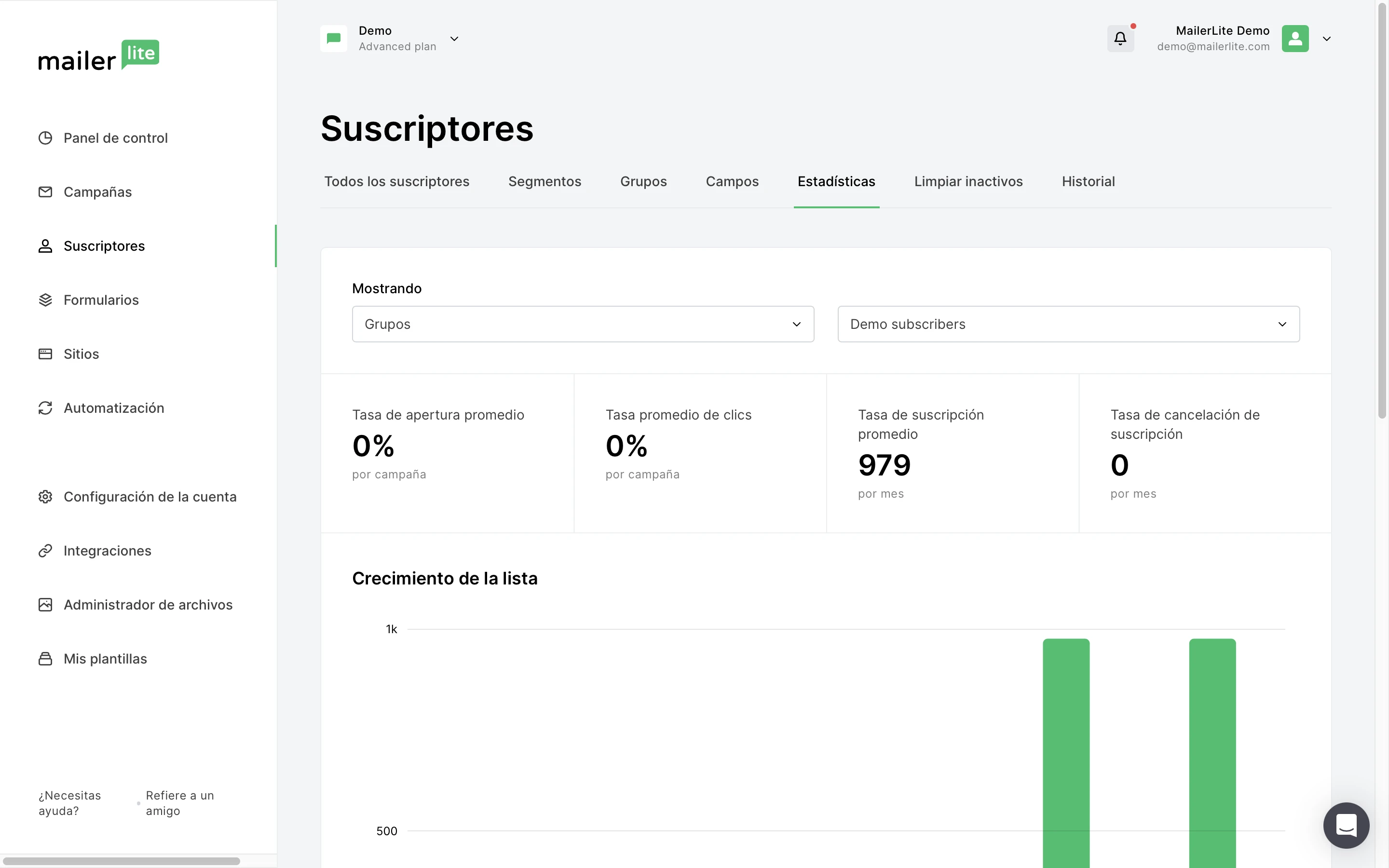Click the Administrador de archivos image icon

(45, 605)
